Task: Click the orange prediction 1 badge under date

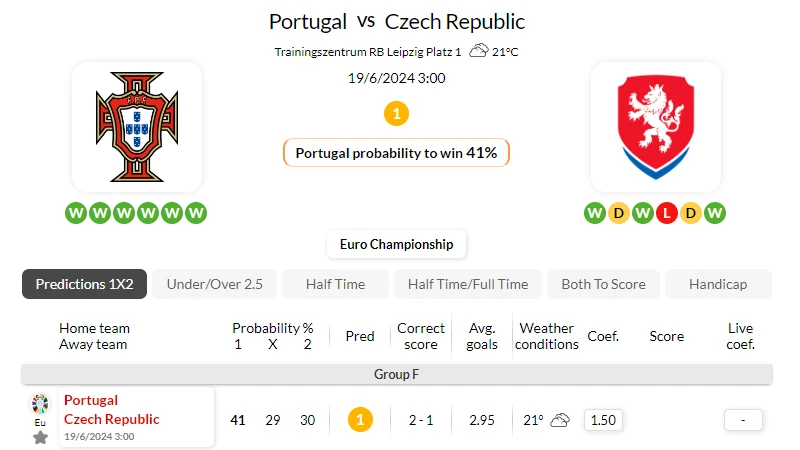Action: [x=396, y=113]
